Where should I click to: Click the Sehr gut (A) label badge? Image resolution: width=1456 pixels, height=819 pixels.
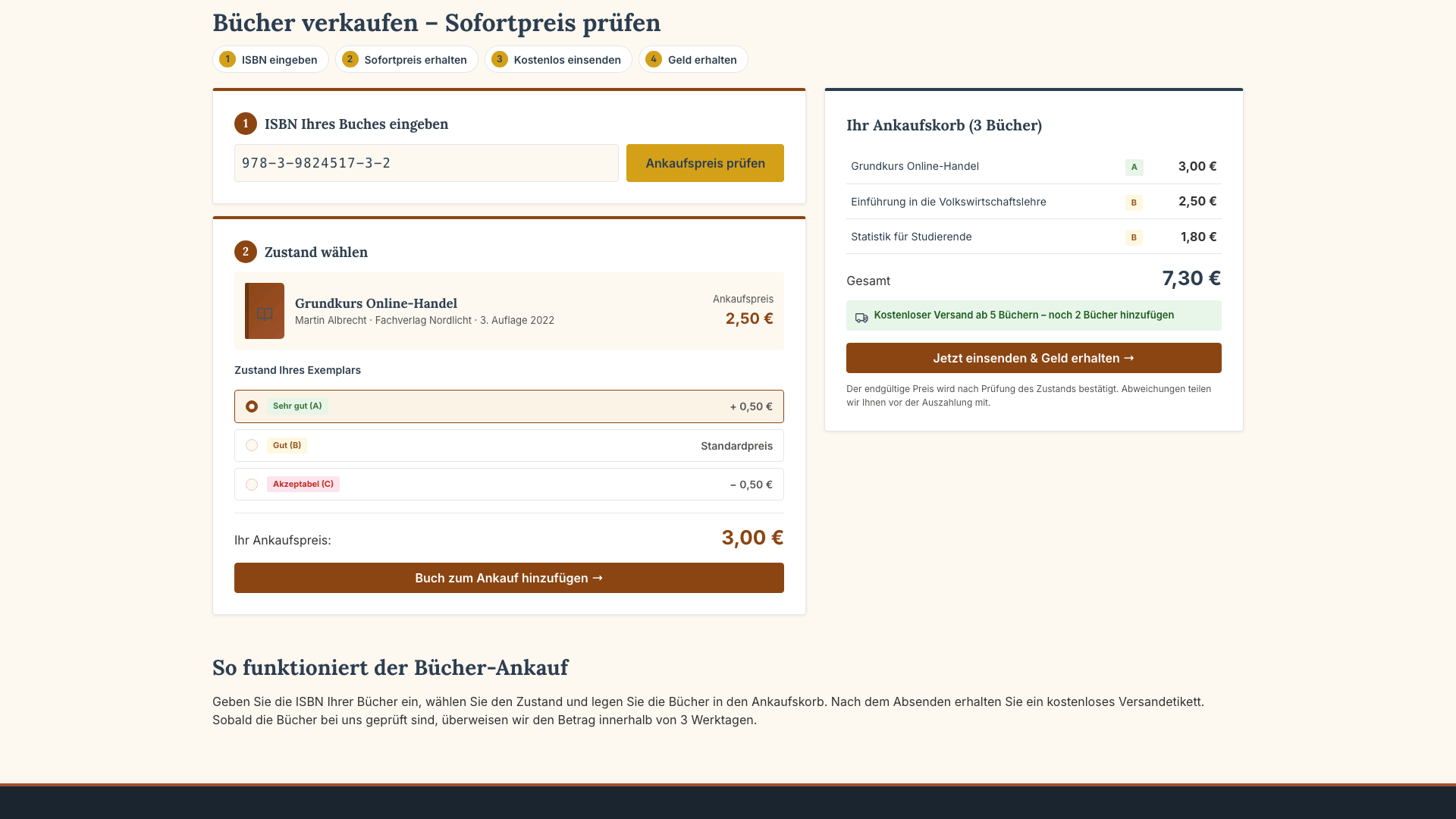click(x=297, y=406)
